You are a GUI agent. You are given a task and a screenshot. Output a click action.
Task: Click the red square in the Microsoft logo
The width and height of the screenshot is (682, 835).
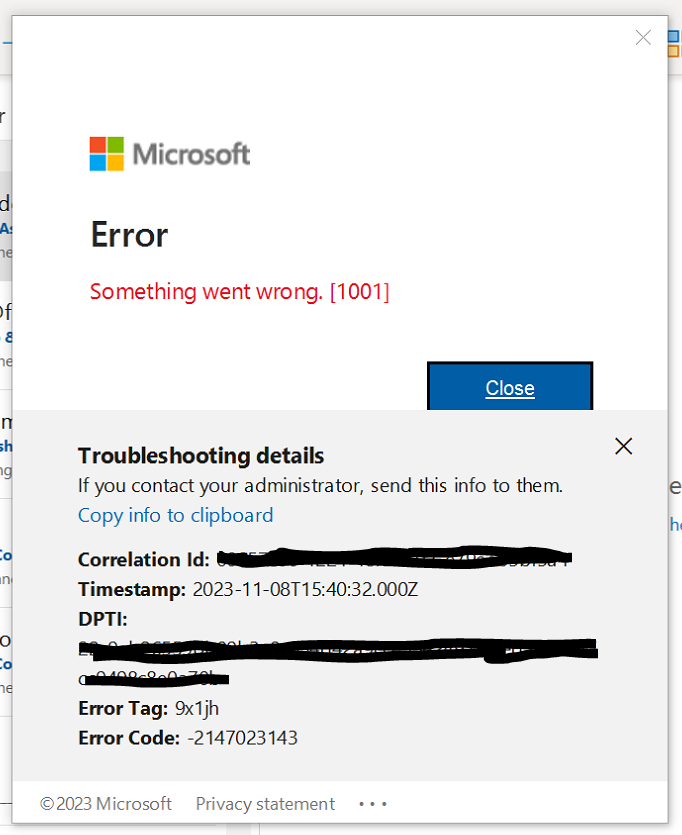tap(96, 147)
